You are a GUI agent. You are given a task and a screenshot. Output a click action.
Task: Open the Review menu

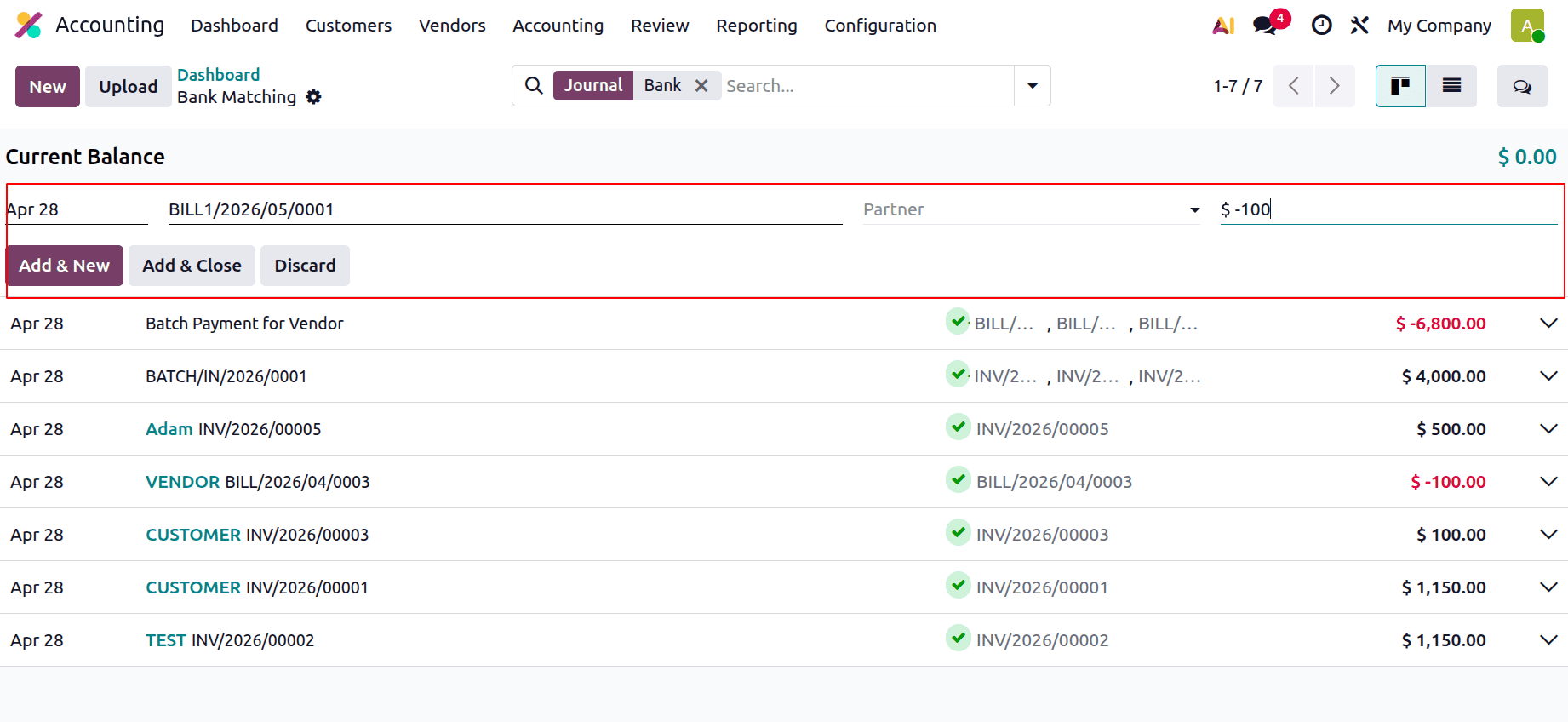pos(660,26)
